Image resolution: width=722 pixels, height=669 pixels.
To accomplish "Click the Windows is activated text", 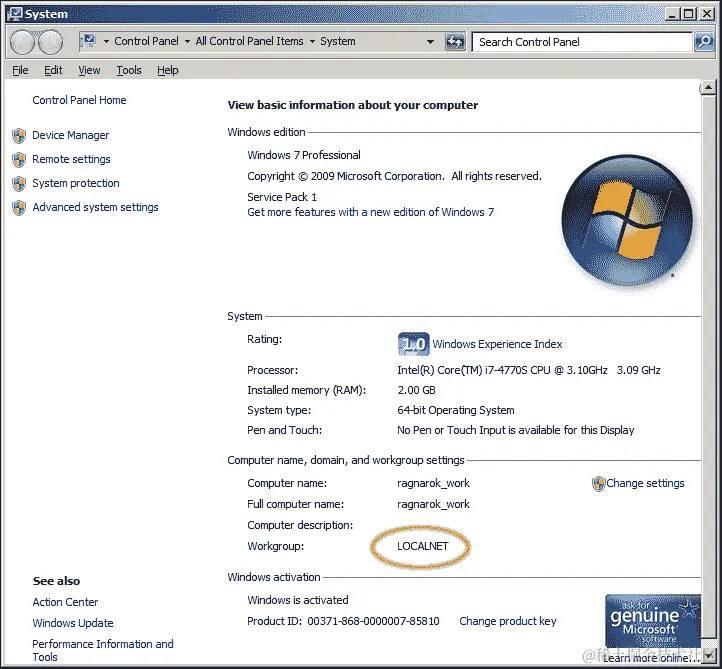I will pyautogui.click(x=297, y=600).
